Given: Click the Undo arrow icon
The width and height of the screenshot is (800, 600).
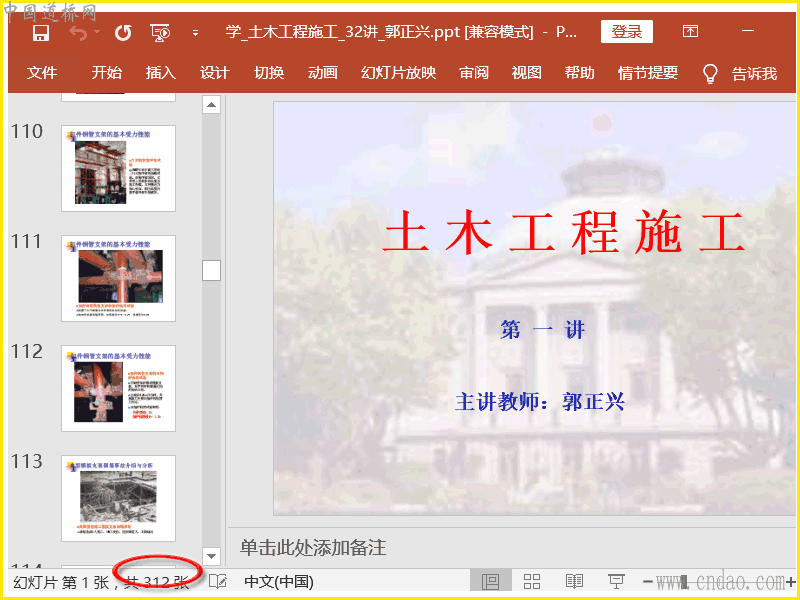Looking at the screenshot, I should [x=78, y=33].
